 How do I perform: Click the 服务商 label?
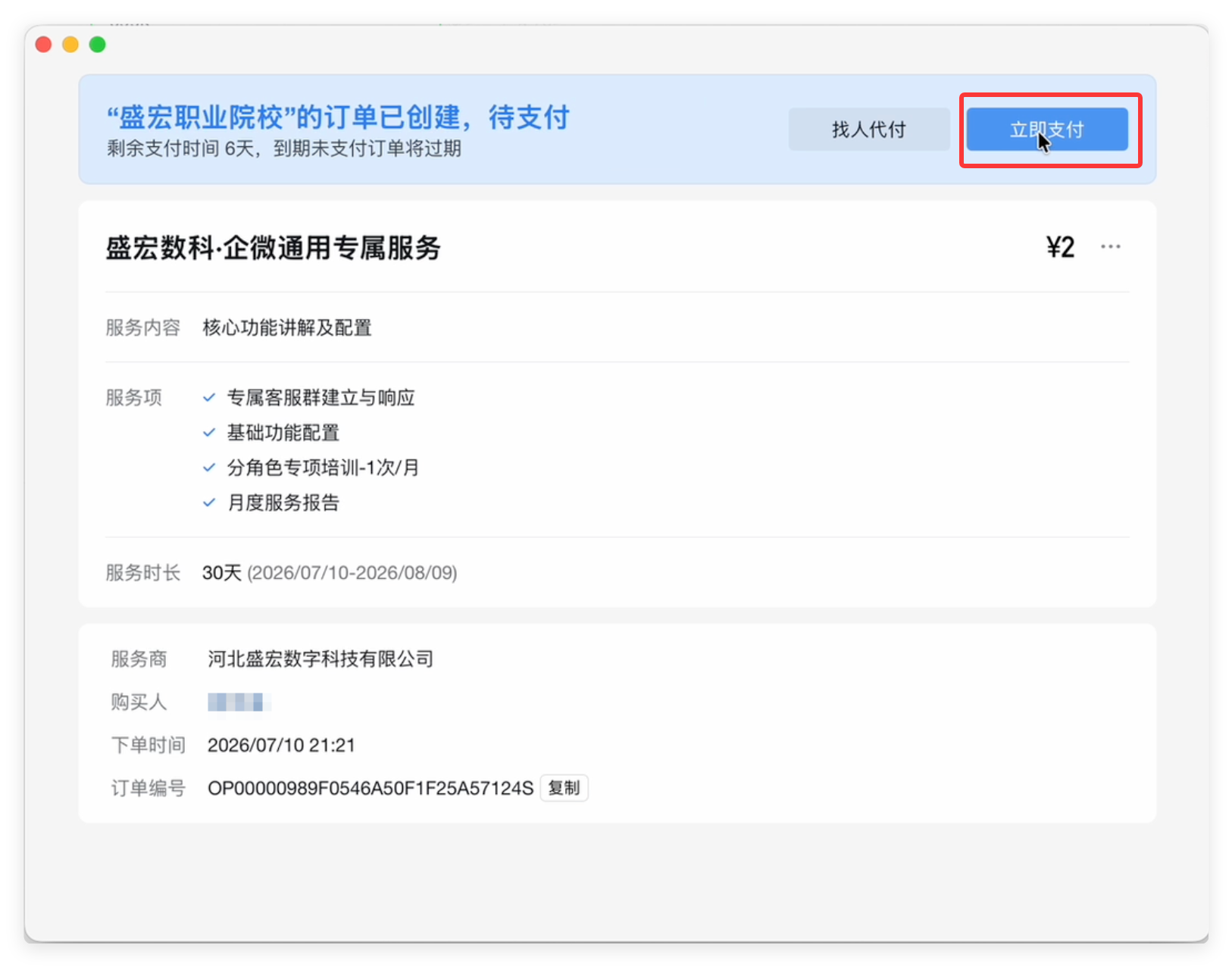139,659
